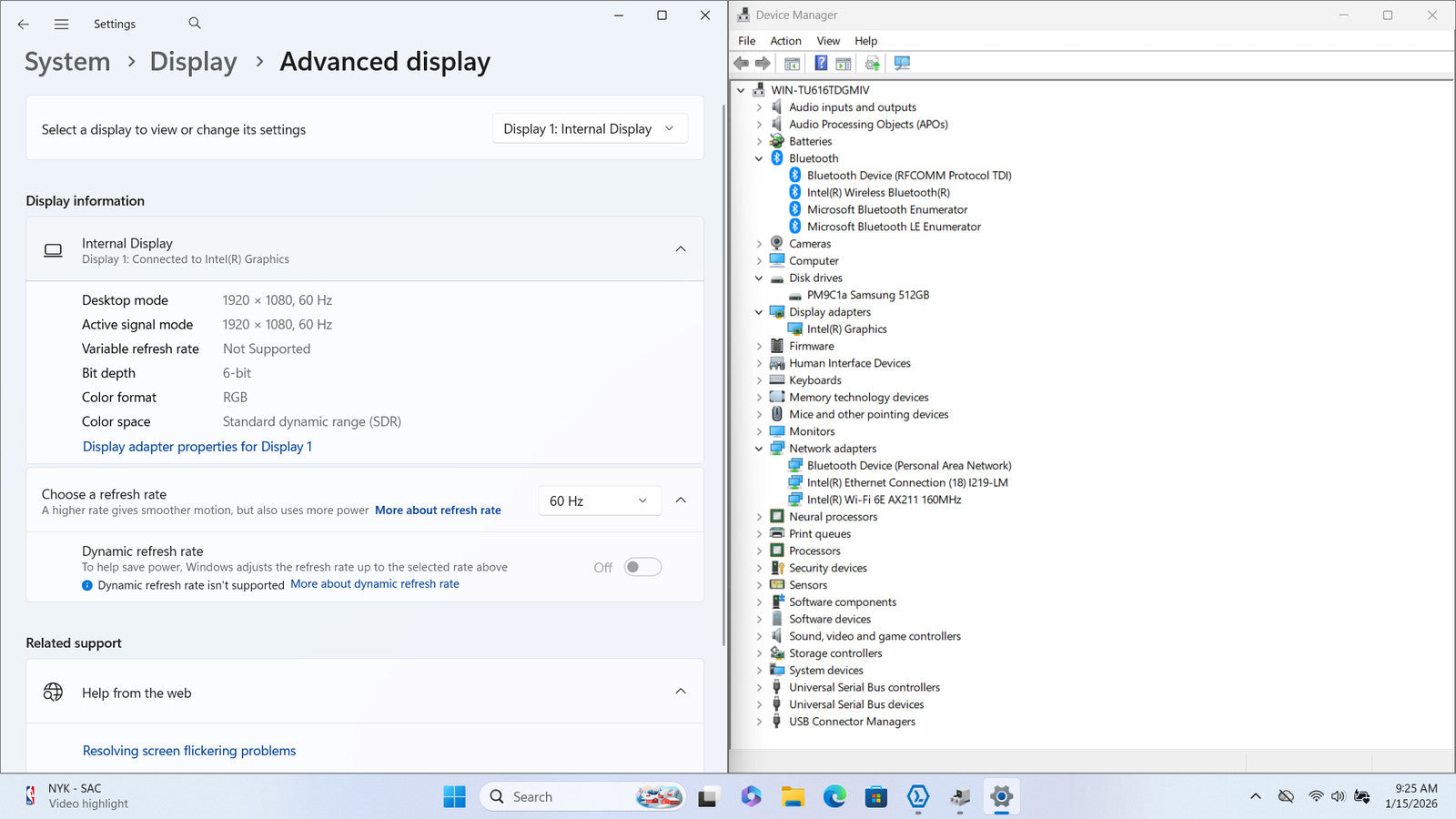Viewport: 1456px width, 819px height.
Task: Collapse the Internal Display information section
Action: pyautogui.click(x=681, y=249)
